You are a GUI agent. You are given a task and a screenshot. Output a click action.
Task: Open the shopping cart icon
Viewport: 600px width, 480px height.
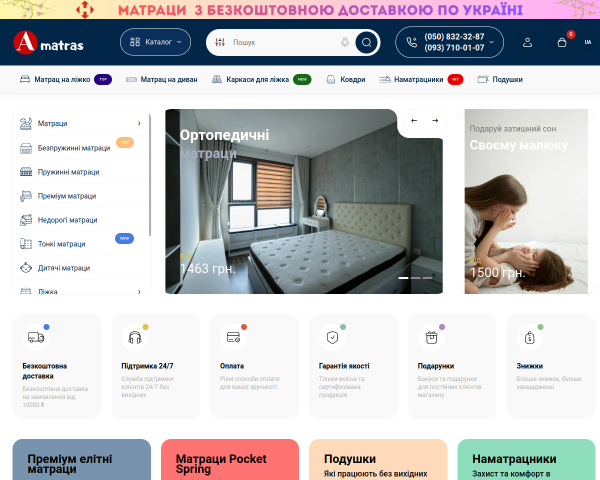[562, 42]
